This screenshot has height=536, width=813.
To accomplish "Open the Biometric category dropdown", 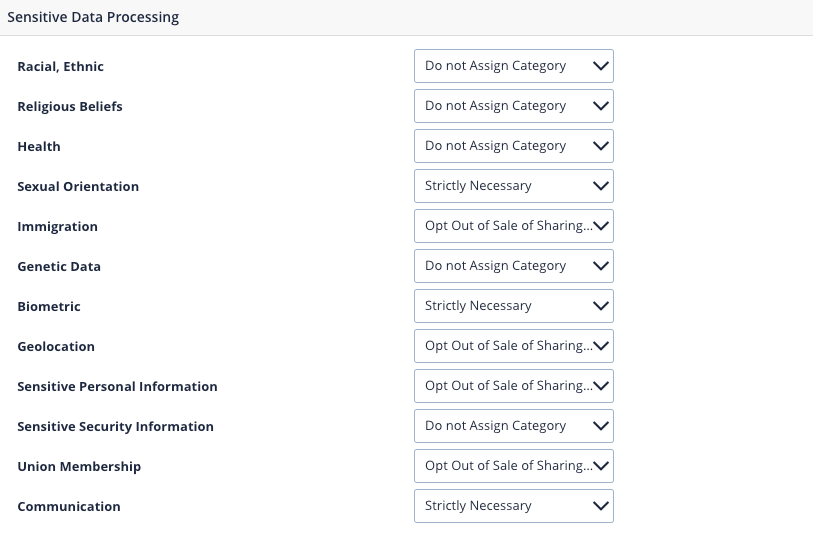I will coord(513,306).
